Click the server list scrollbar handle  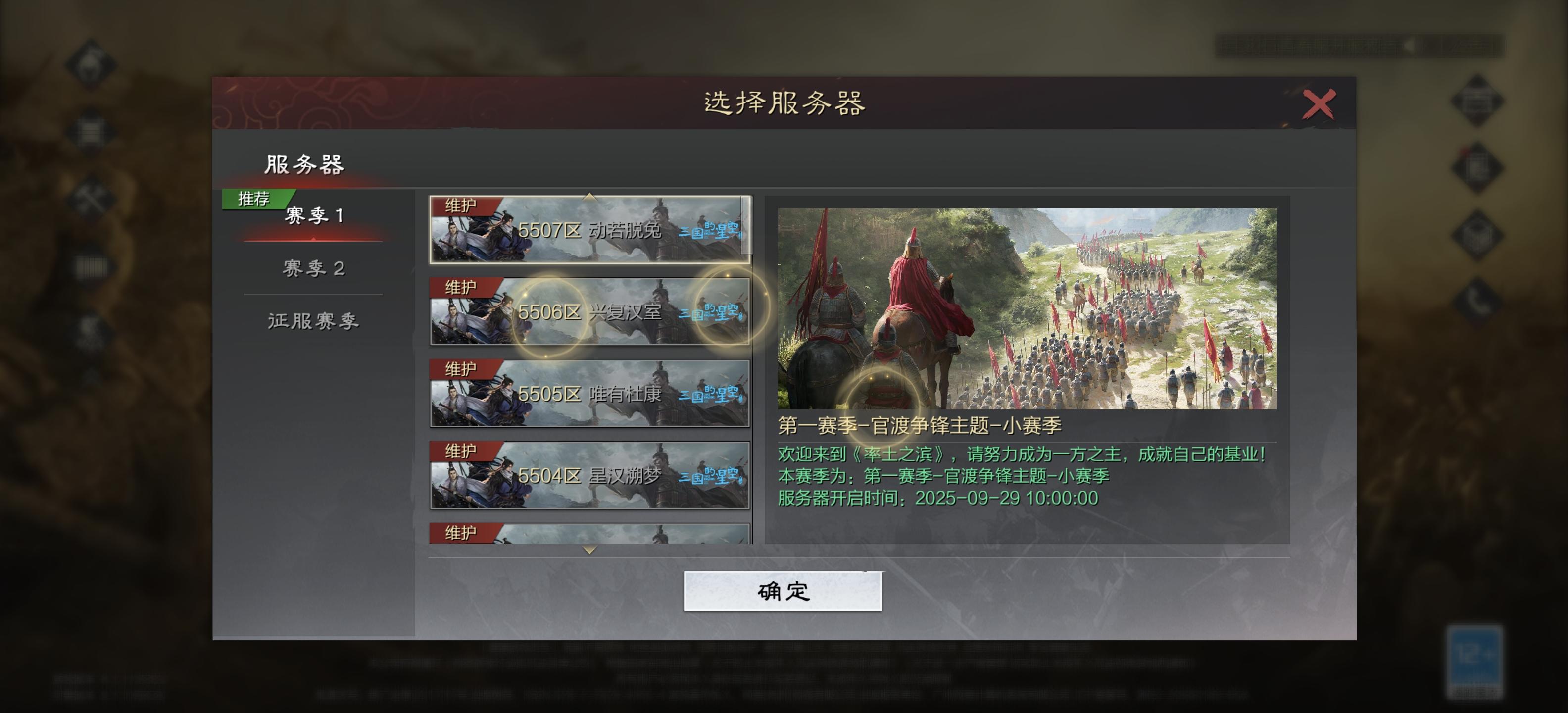tap(746, 225)
